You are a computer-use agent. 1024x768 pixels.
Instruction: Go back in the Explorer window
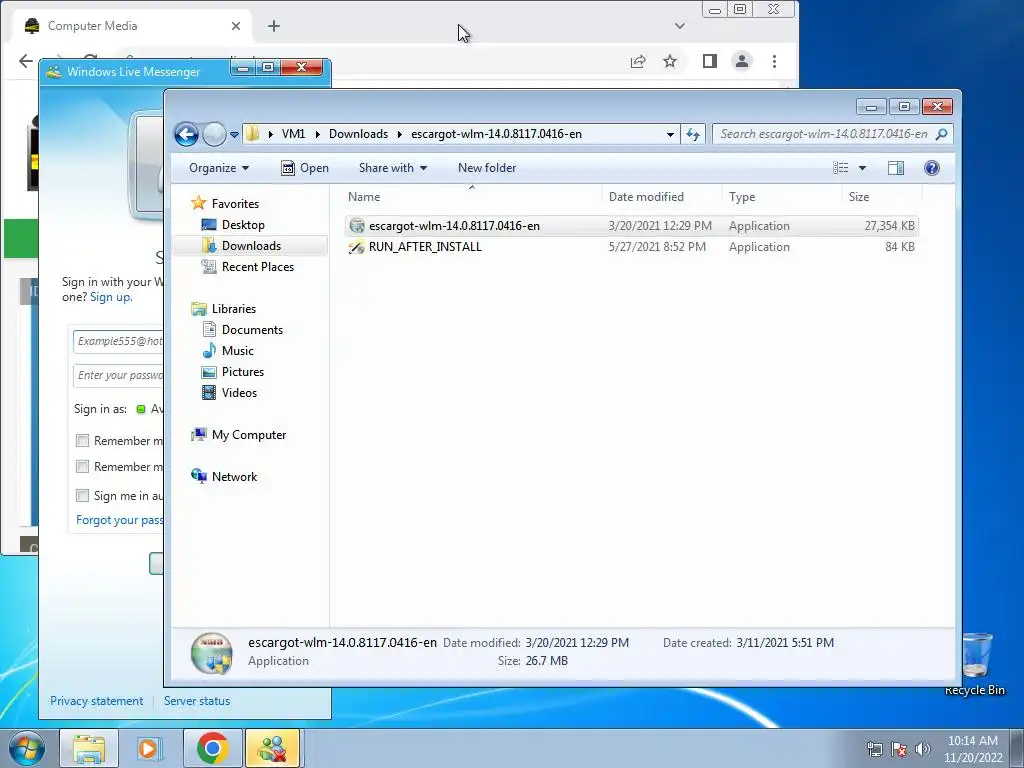coord(186,135)
